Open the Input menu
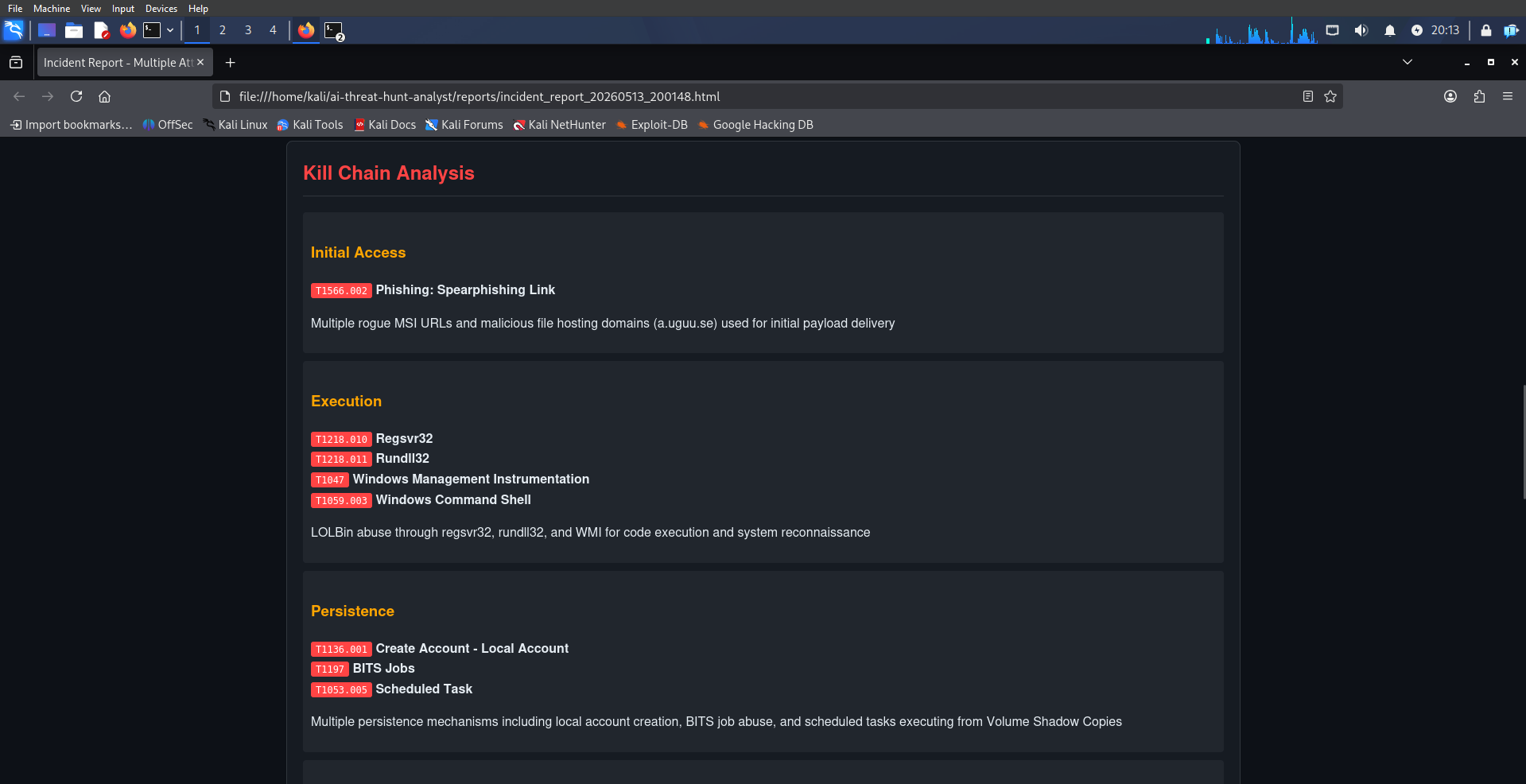Viewport: 1526px width, 784px height. 123,9
